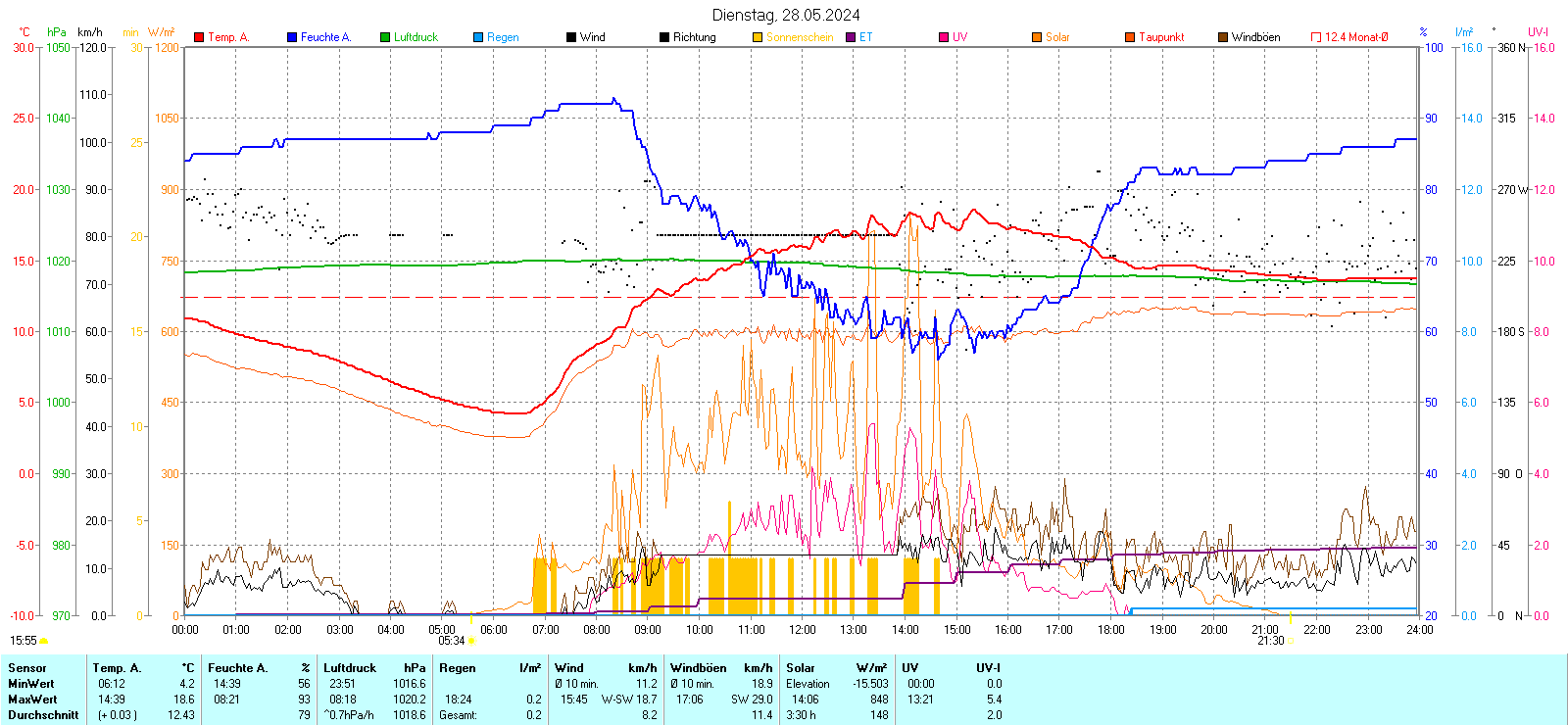
Task: Select the Taupunkt legend label
Action: coord(1161,37)
